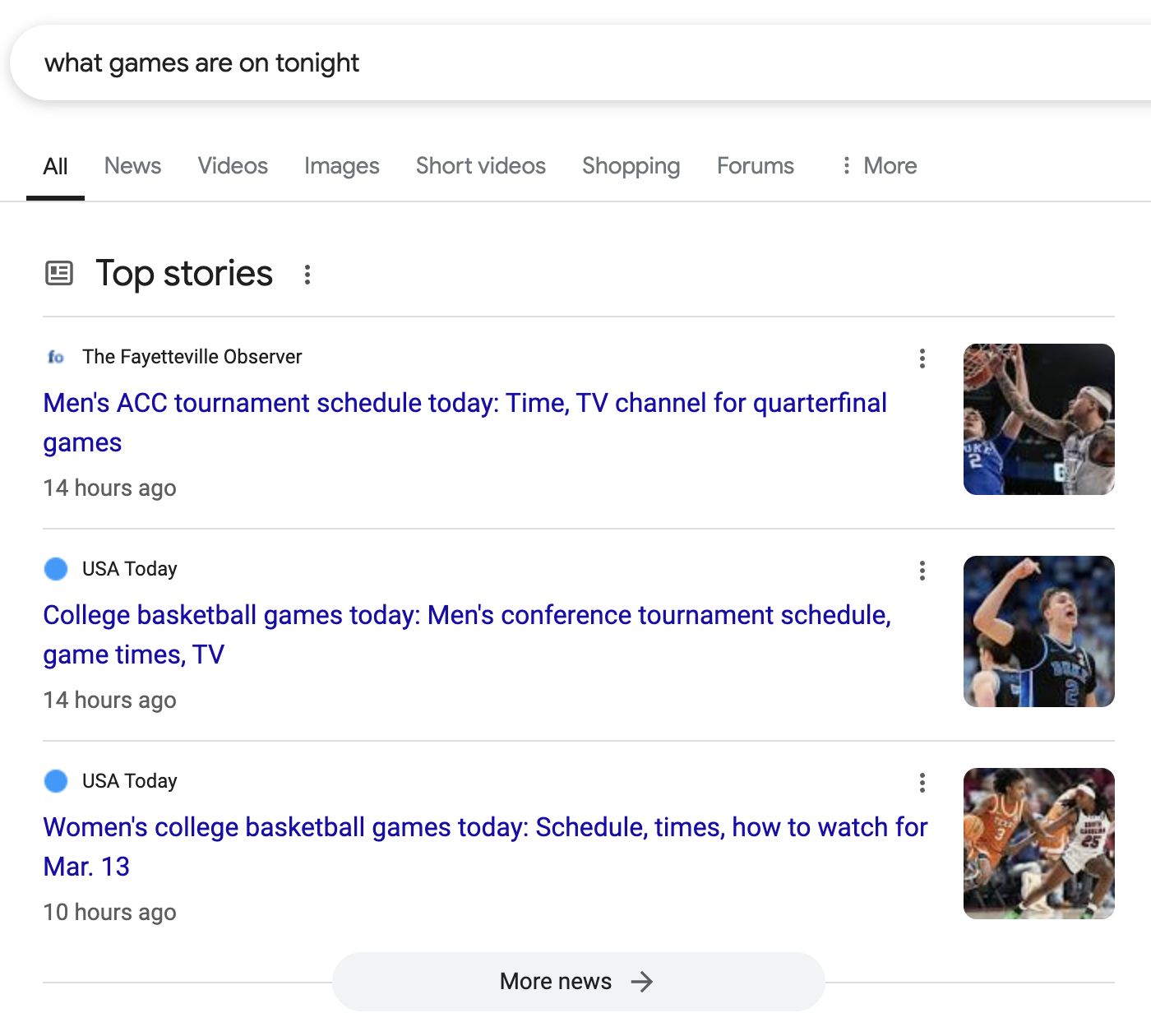This screenshot has height=1036, width=1151.
Task: Switch to the Forums tab
Action: coord(755,166)
